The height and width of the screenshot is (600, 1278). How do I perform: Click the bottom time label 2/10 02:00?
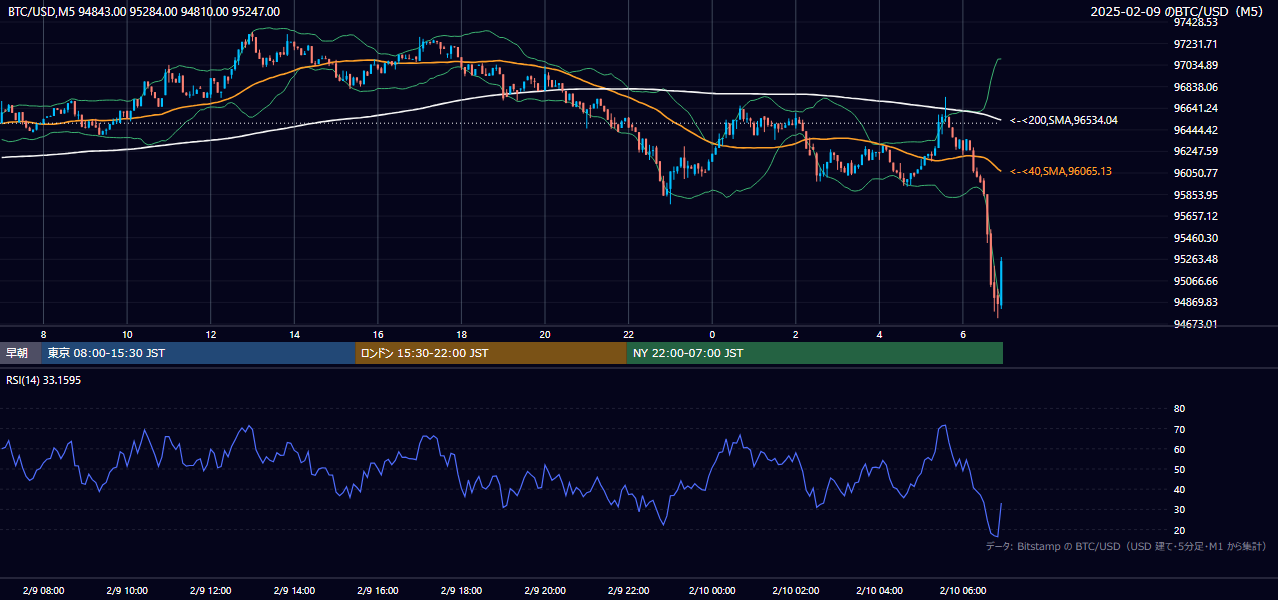click(796, 590)
